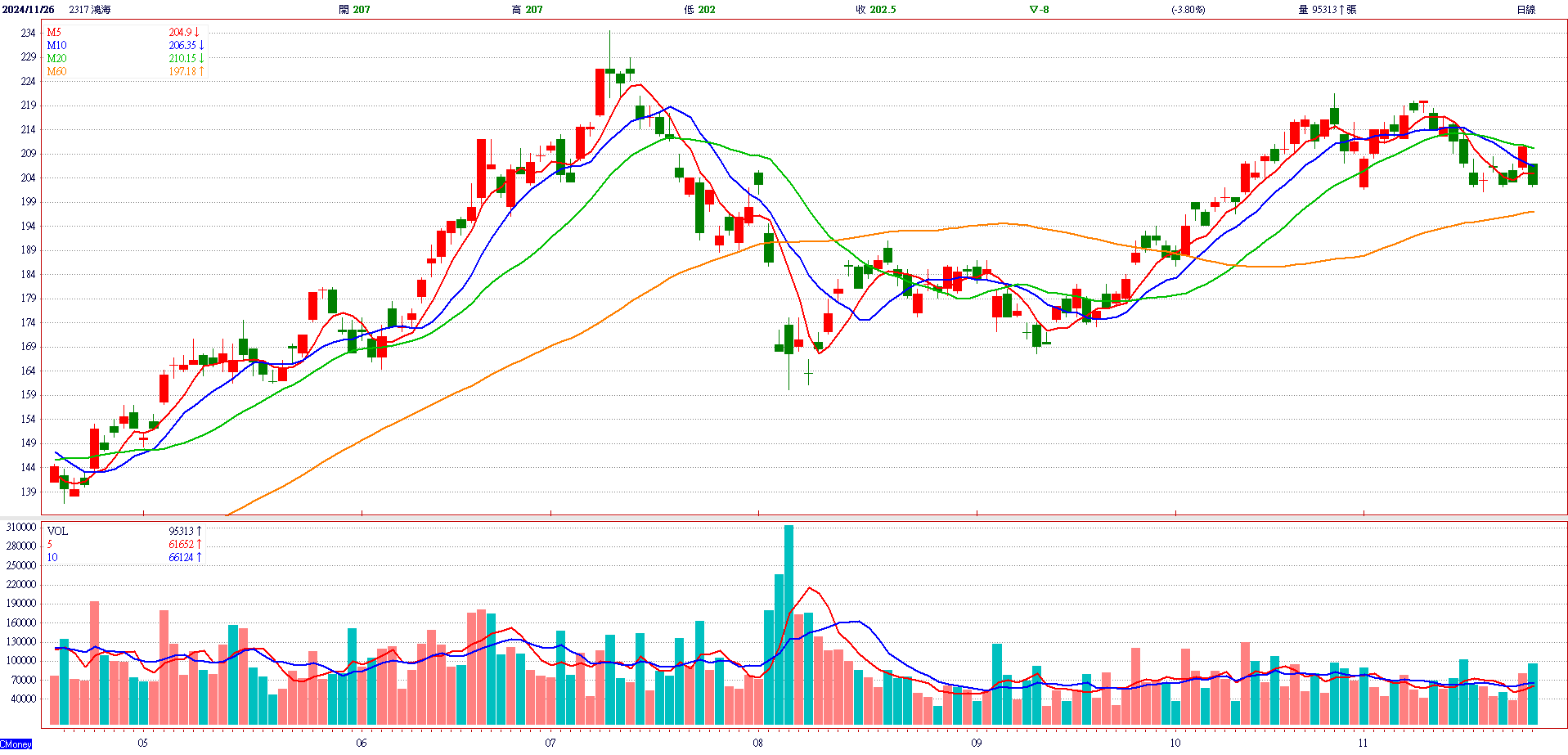This screenshot has width=1568, height=755.
Task: Click the 234 price axis label
Action: coord(29,33)
